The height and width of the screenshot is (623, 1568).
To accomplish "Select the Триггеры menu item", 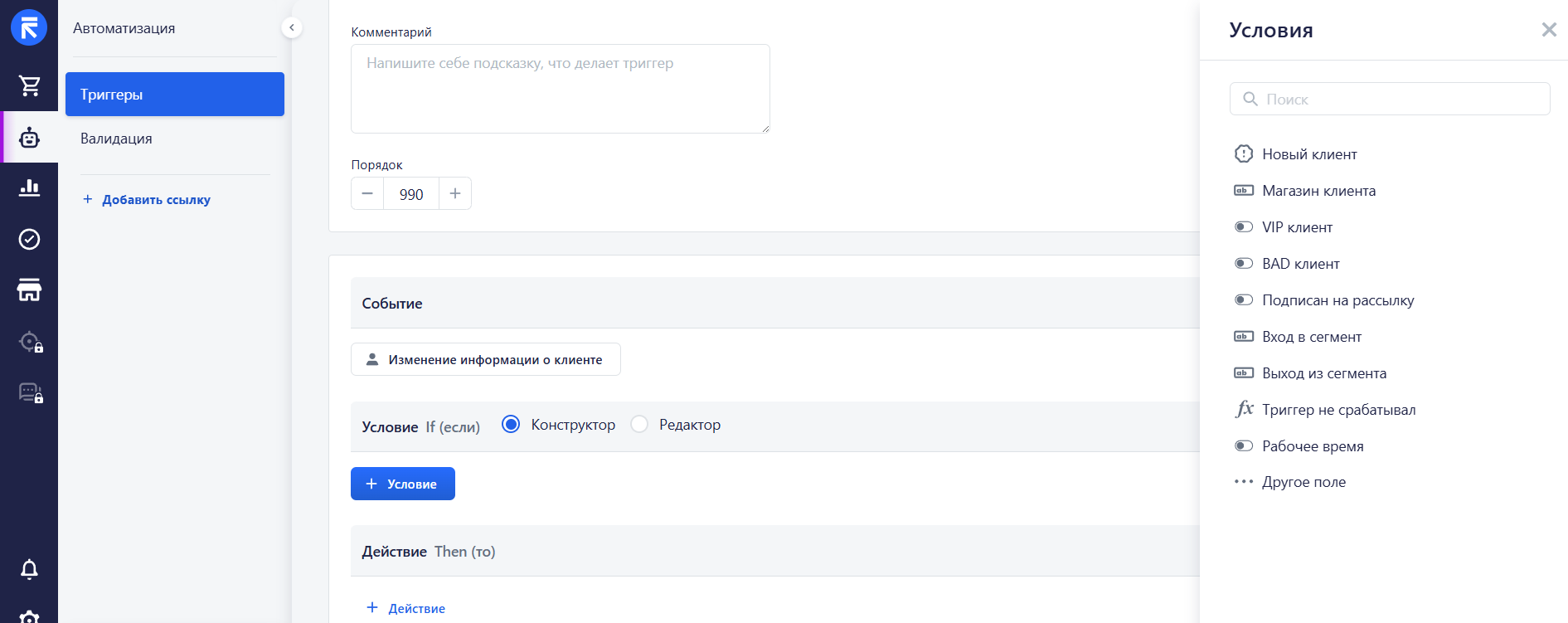I will 175,94.
